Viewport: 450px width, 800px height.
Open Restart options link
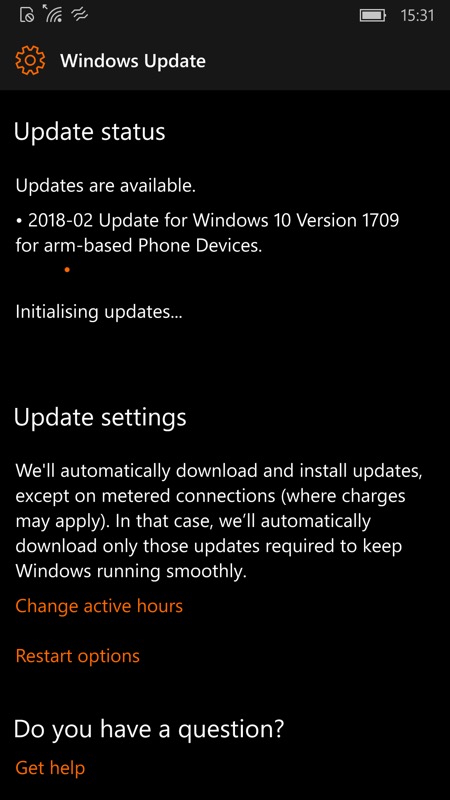click(78, 656)
